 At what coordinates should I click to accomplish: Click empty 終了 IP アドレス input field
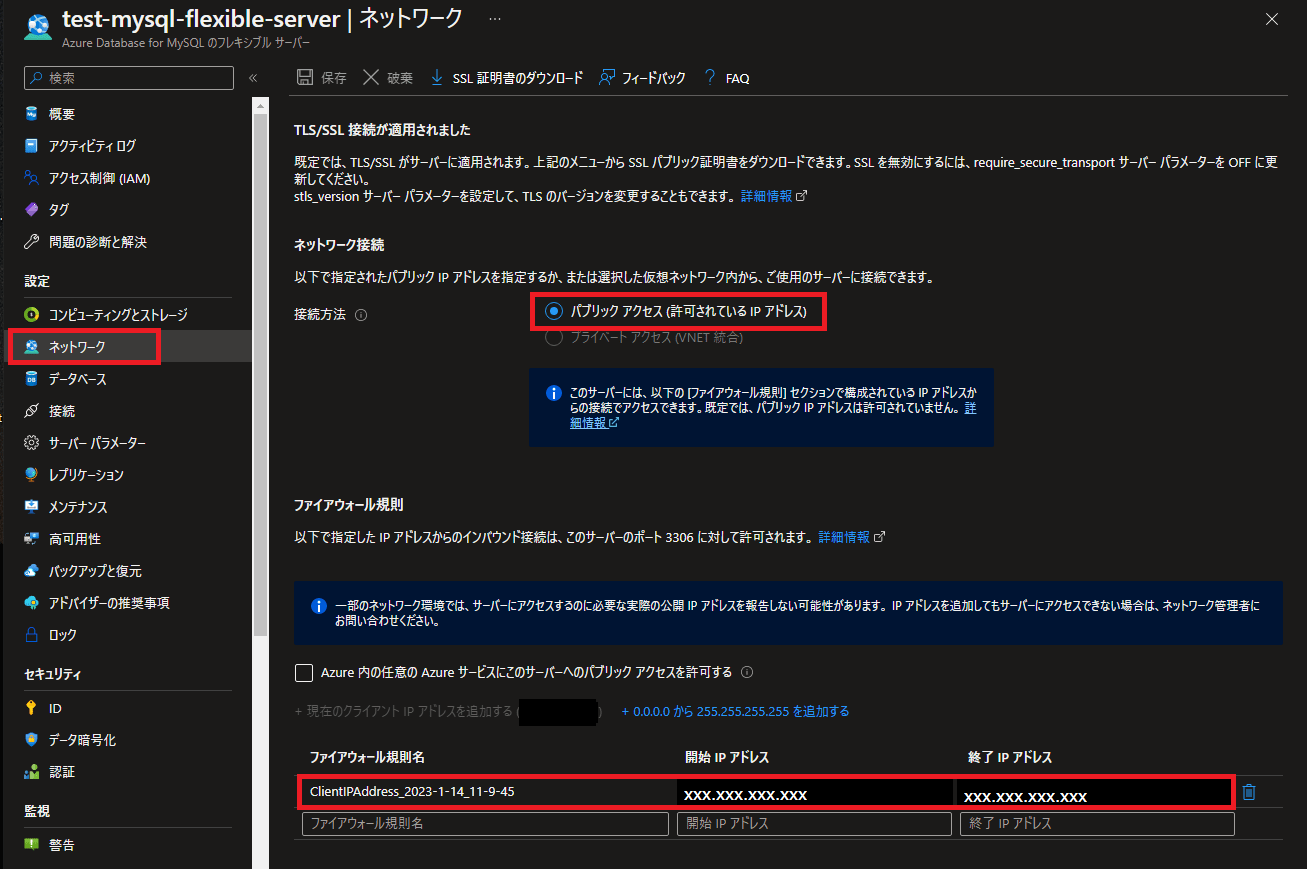coord(1097,824)
